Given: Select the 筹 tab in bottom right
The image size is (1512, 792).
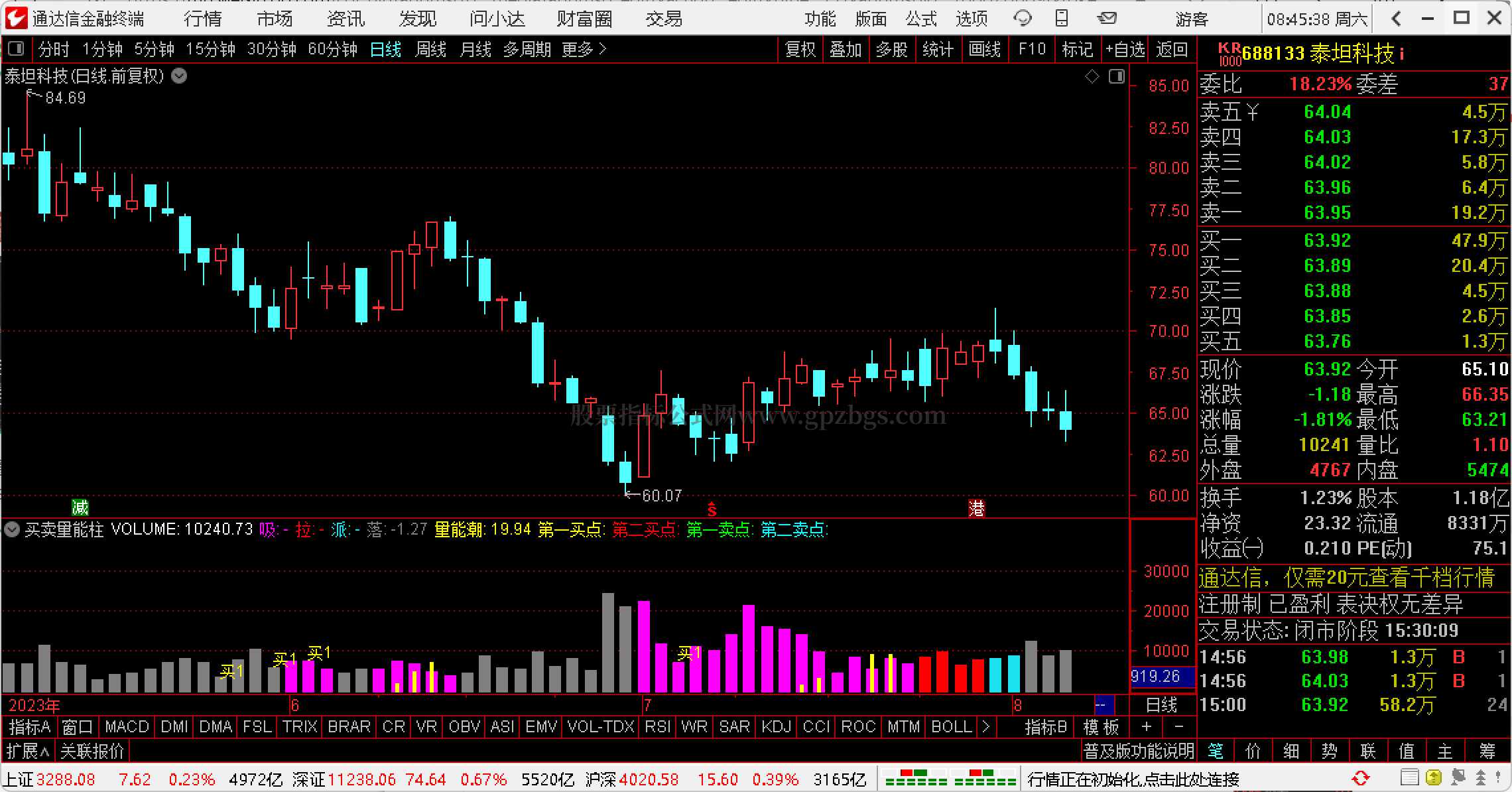Looking at the screenshot, I should [1487, 751].
